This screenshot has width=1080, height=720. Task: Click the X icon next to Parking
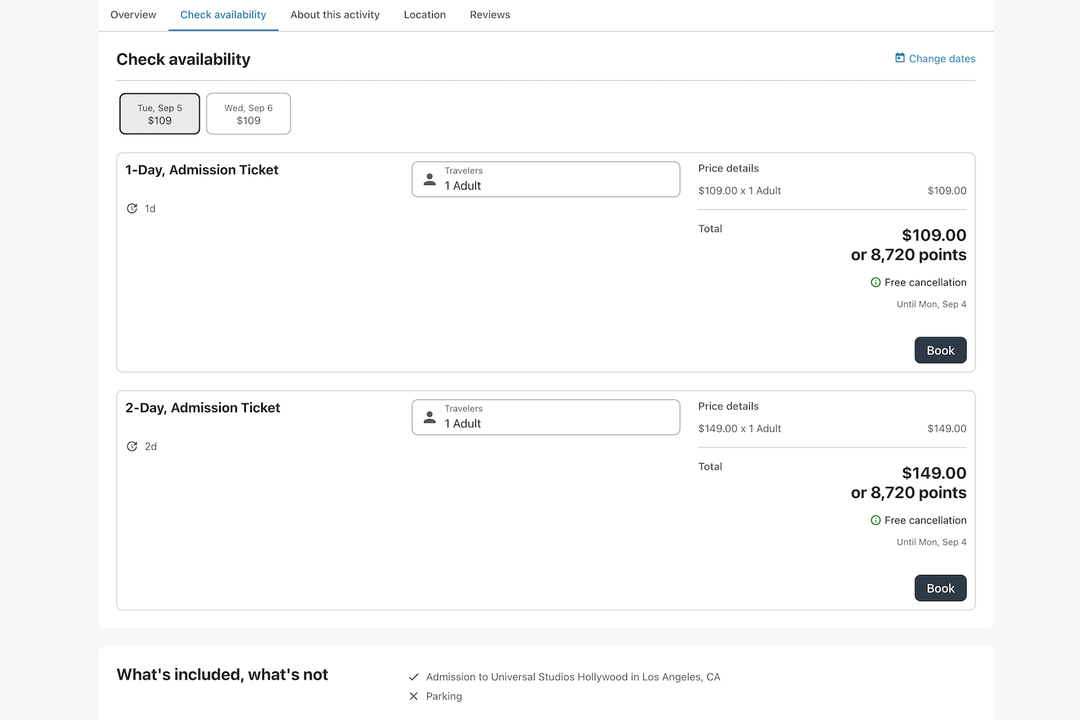(414, 697)
